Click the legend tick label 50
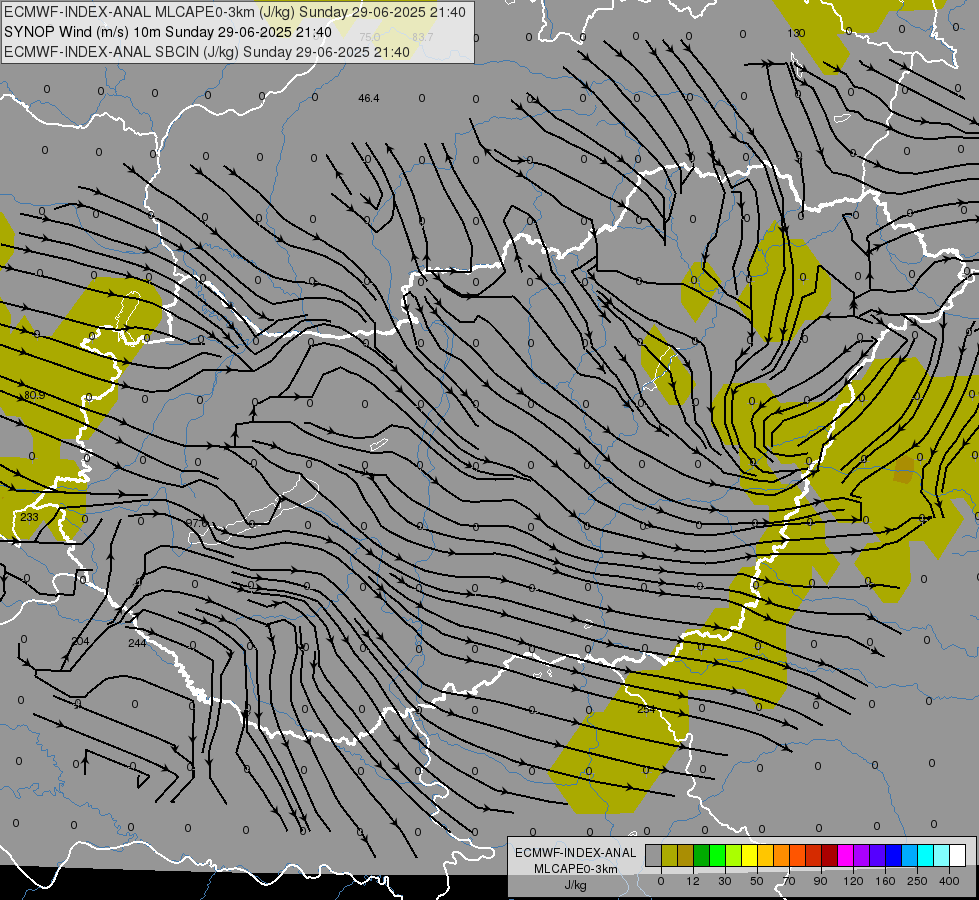This screenshot has height=900, width=979. click(x=757, y=881)
